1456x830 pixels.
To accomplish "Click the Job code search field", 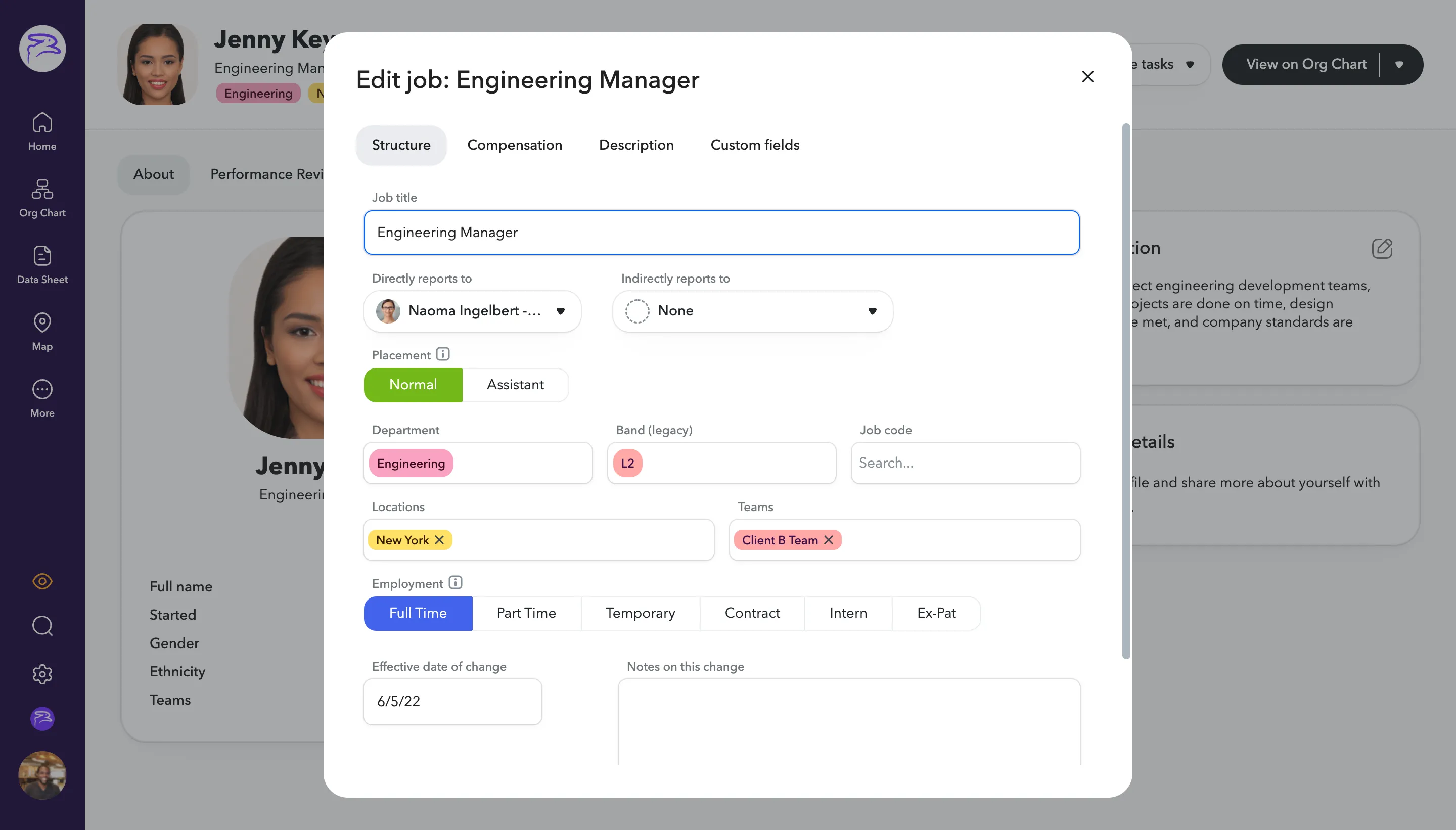I will [965, 463].
